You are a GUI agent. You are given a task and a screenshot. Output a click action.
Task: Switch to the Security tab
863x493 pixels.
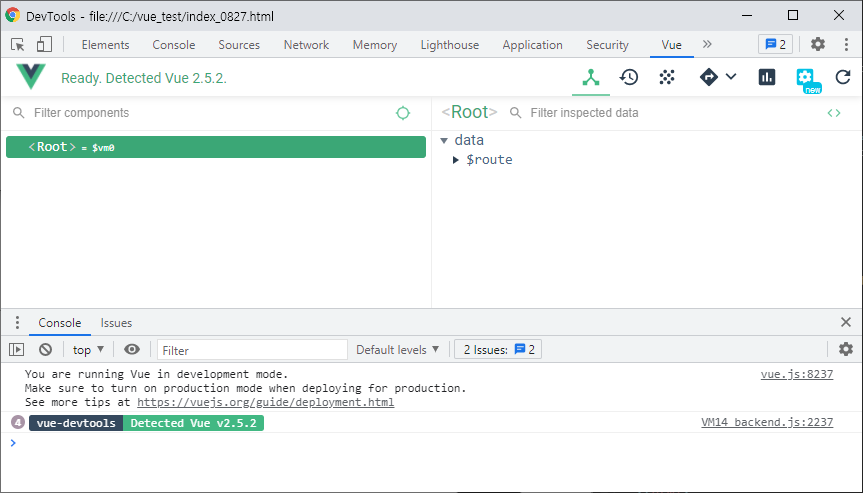(x=607, y=45)
